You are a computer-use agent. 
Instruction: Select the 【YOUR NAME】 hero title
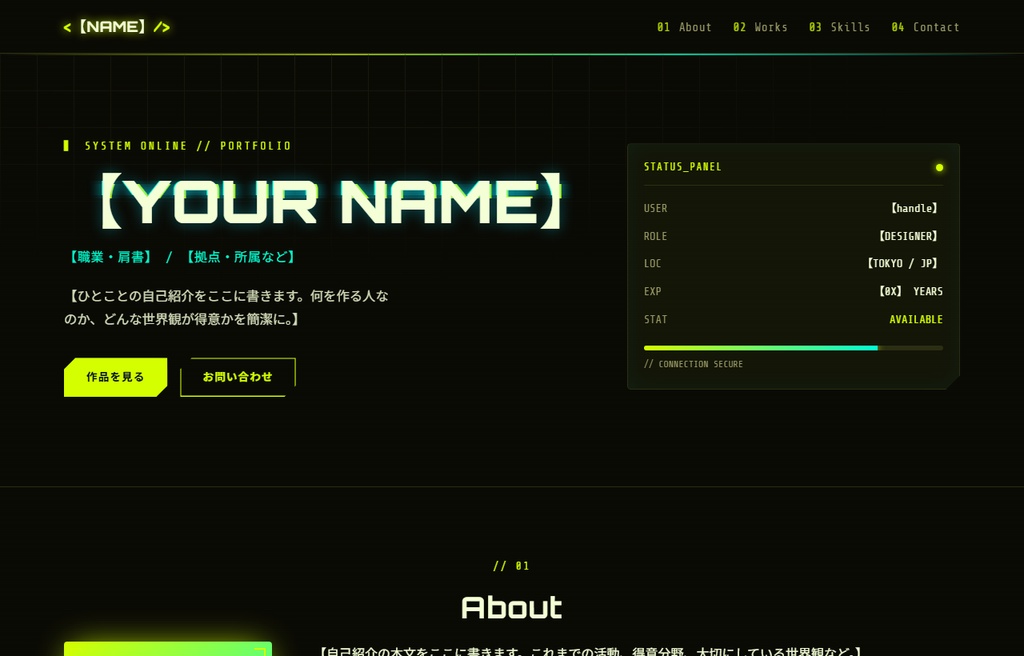click(x=331, y=201)
